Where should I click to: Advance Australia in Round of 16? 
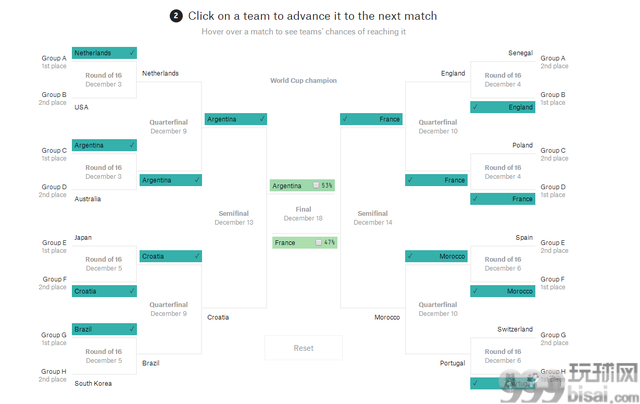(x=104, y=199)
